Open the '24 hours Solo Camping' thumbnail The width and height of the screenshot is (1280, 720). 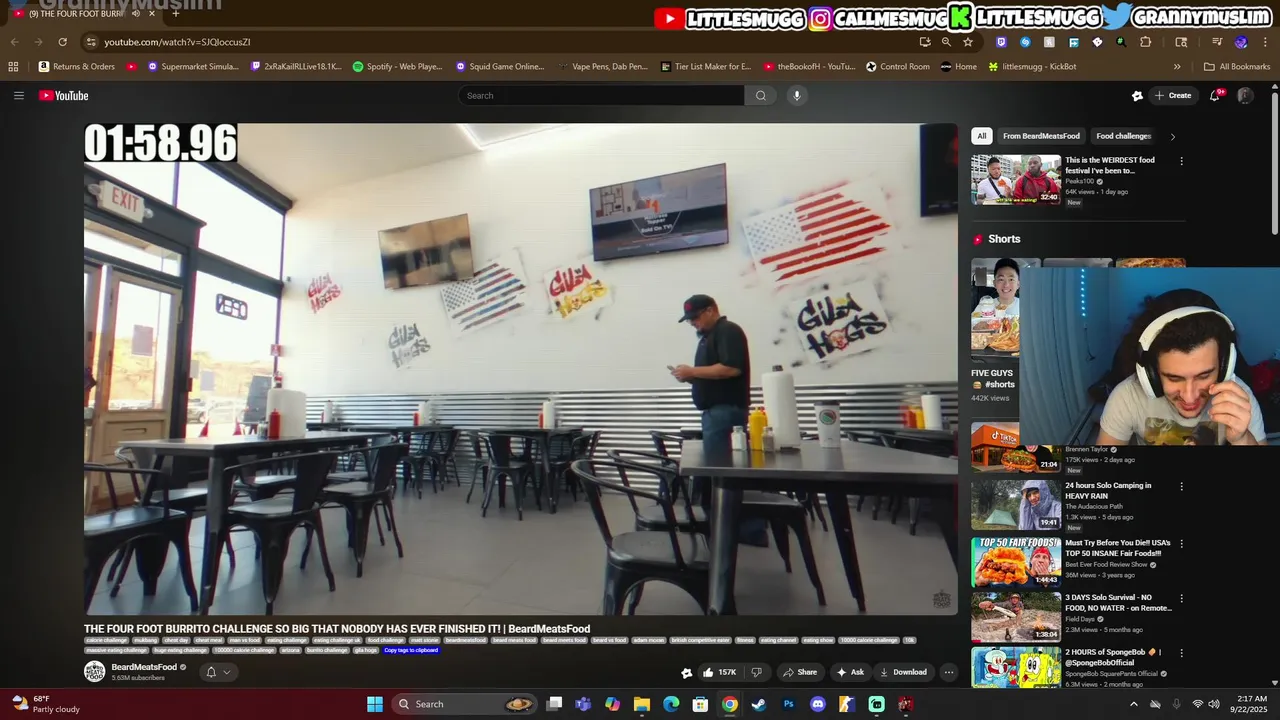pyautogui.click(x=1016, y=505)
